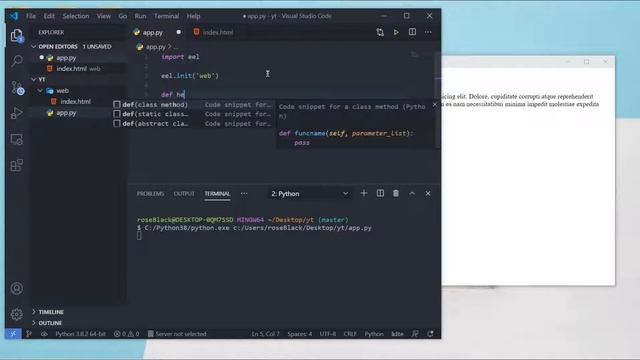Choose def(abstract cla... snippet suggestion
This screenshot has height=360, width=640.
pos(193,124)
